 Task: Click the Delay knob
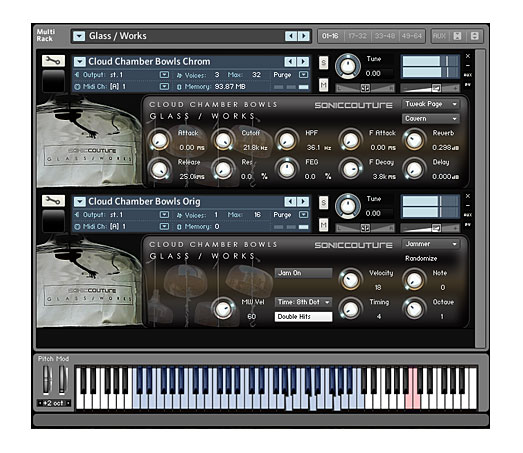(415, 169)
